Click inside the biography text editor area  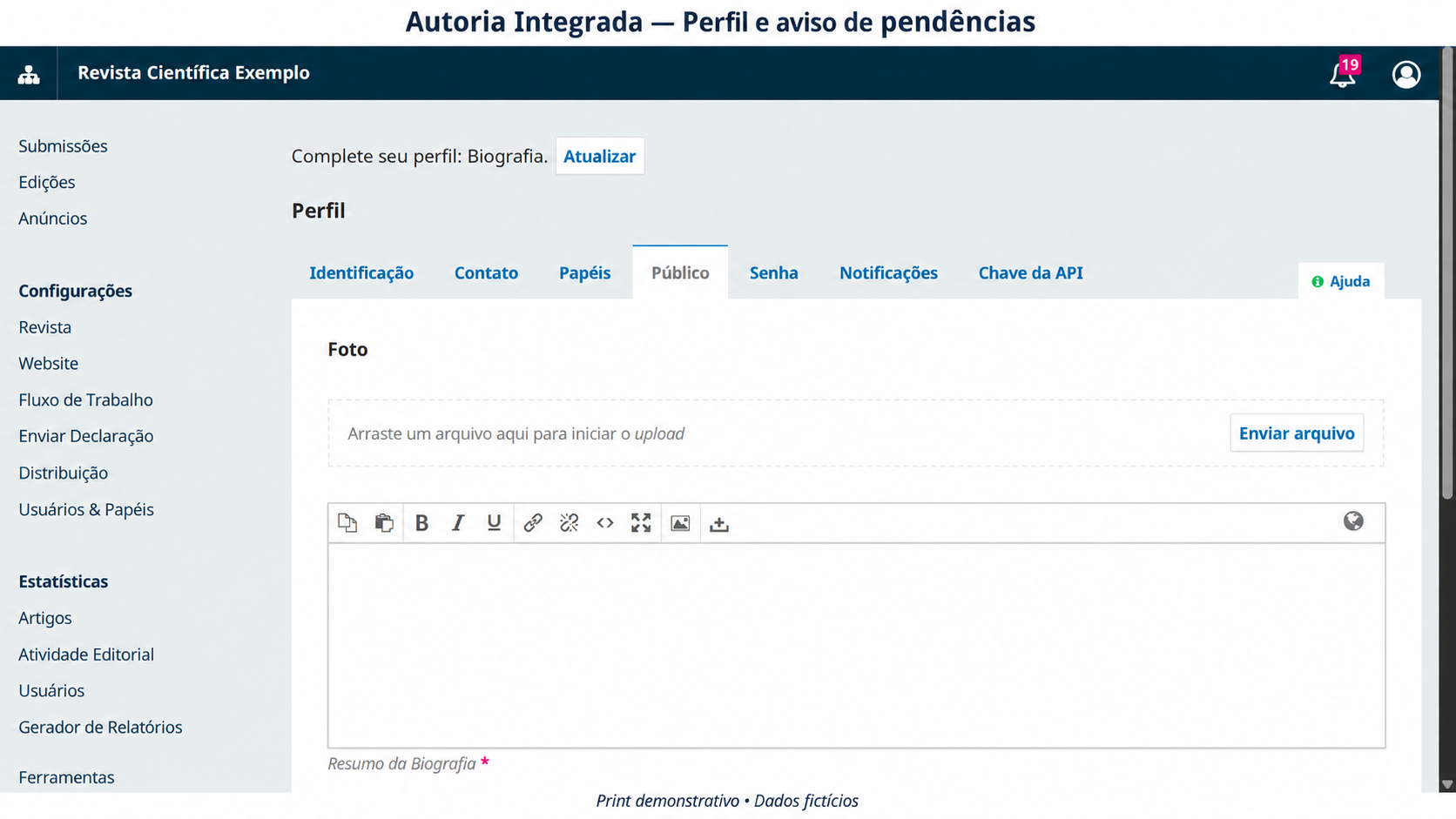coord(856,645)
